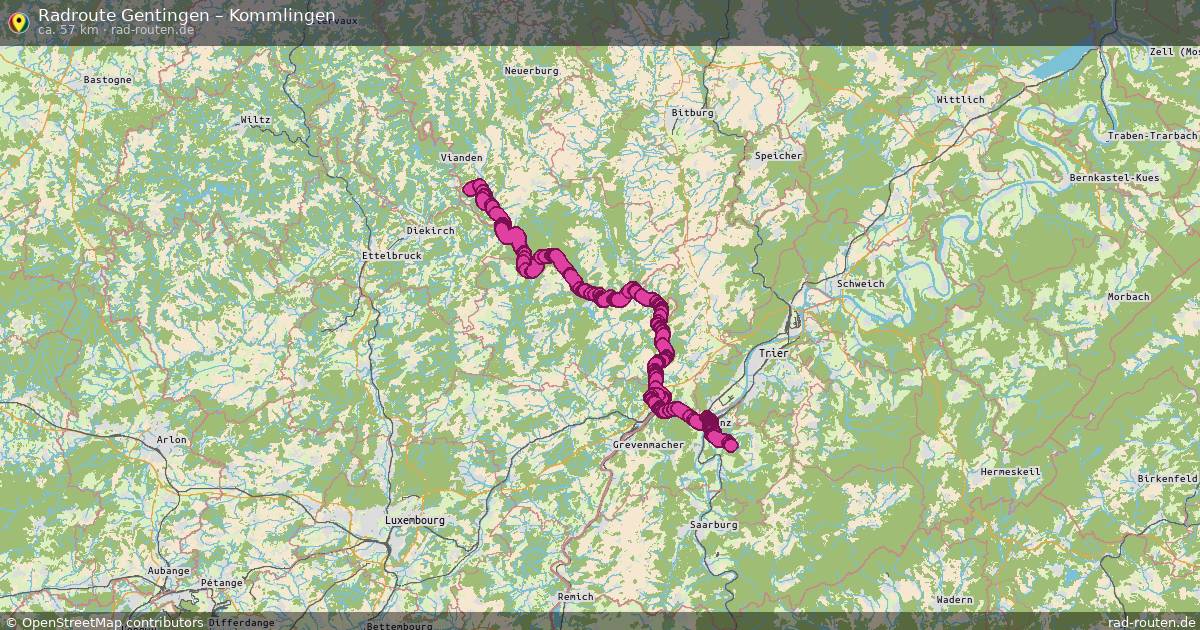This screenshot has width=1200, height=630.
Task: Click rad-routen.de label in bottom bar
Action: (x=1151, y=622)
